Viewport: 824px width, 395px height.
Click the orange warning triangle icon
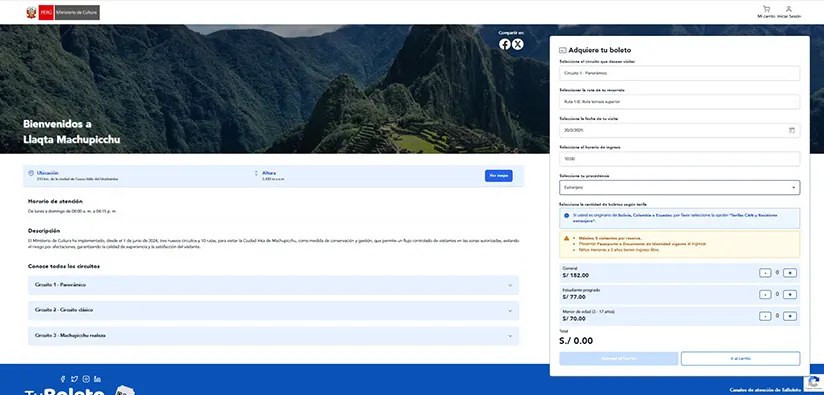coord(566,238)
